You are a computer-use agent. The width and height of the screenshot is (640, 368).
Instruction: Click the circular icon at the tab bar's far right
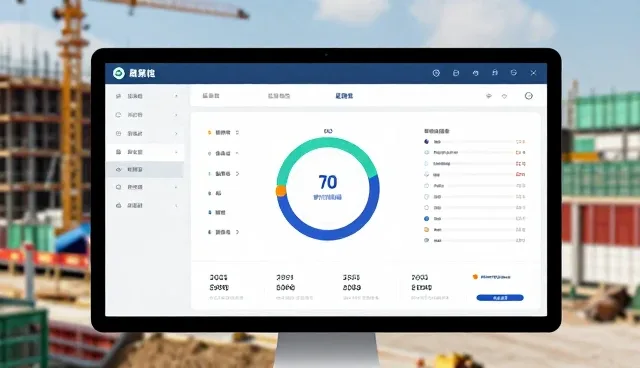pyautogui.click(x=529, y=96)
